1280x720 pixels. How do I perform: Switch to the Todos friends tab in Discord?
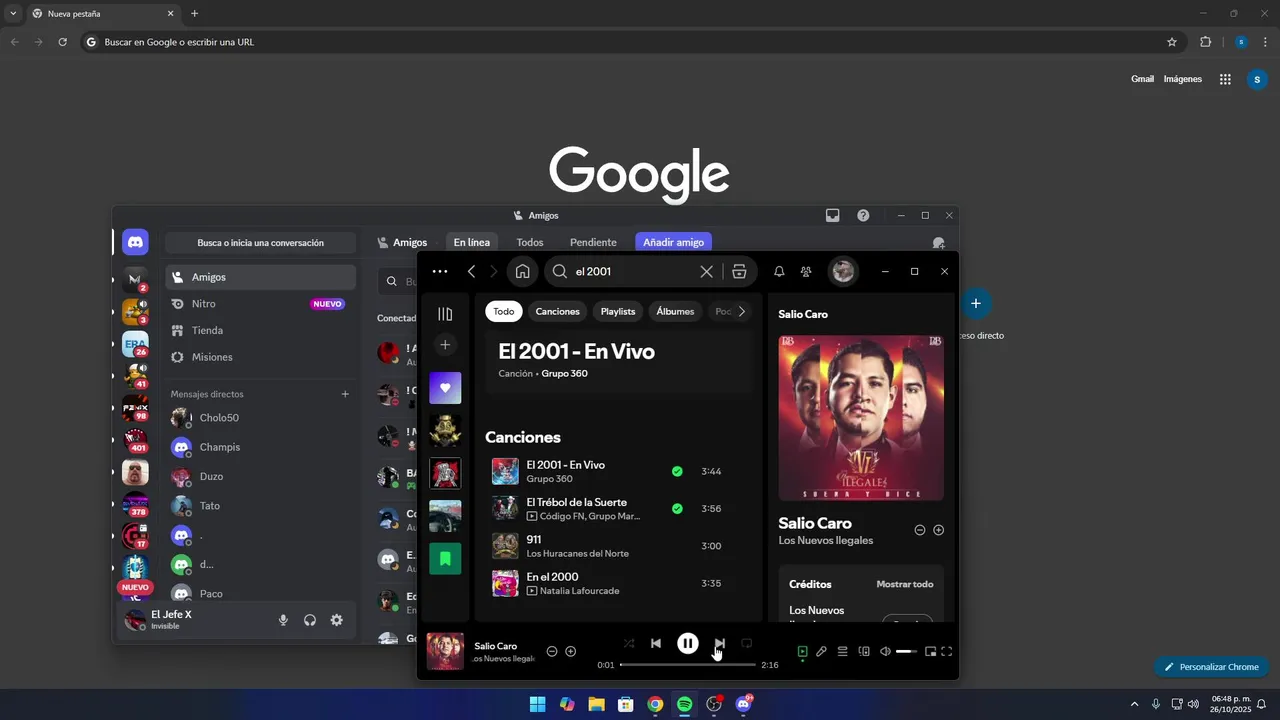[530, 242]
